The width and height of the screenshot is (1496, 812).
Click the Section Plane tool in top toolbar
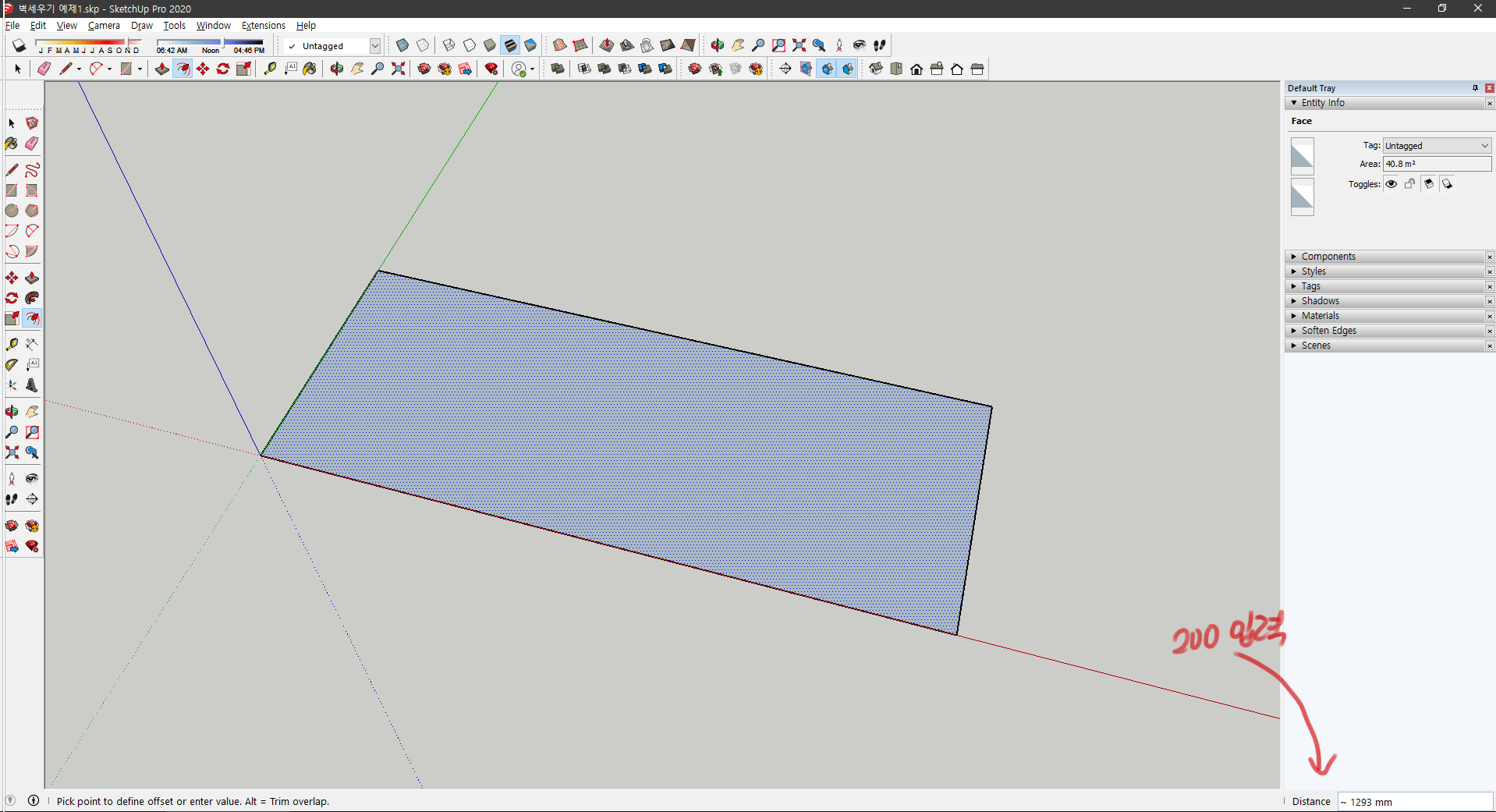(785, 69)
